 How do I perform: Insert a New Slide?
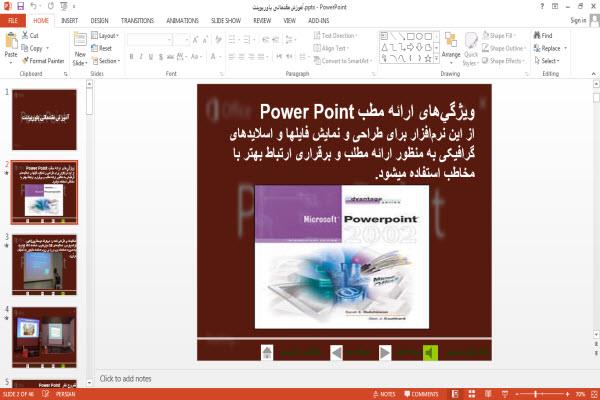coord(80,49)
